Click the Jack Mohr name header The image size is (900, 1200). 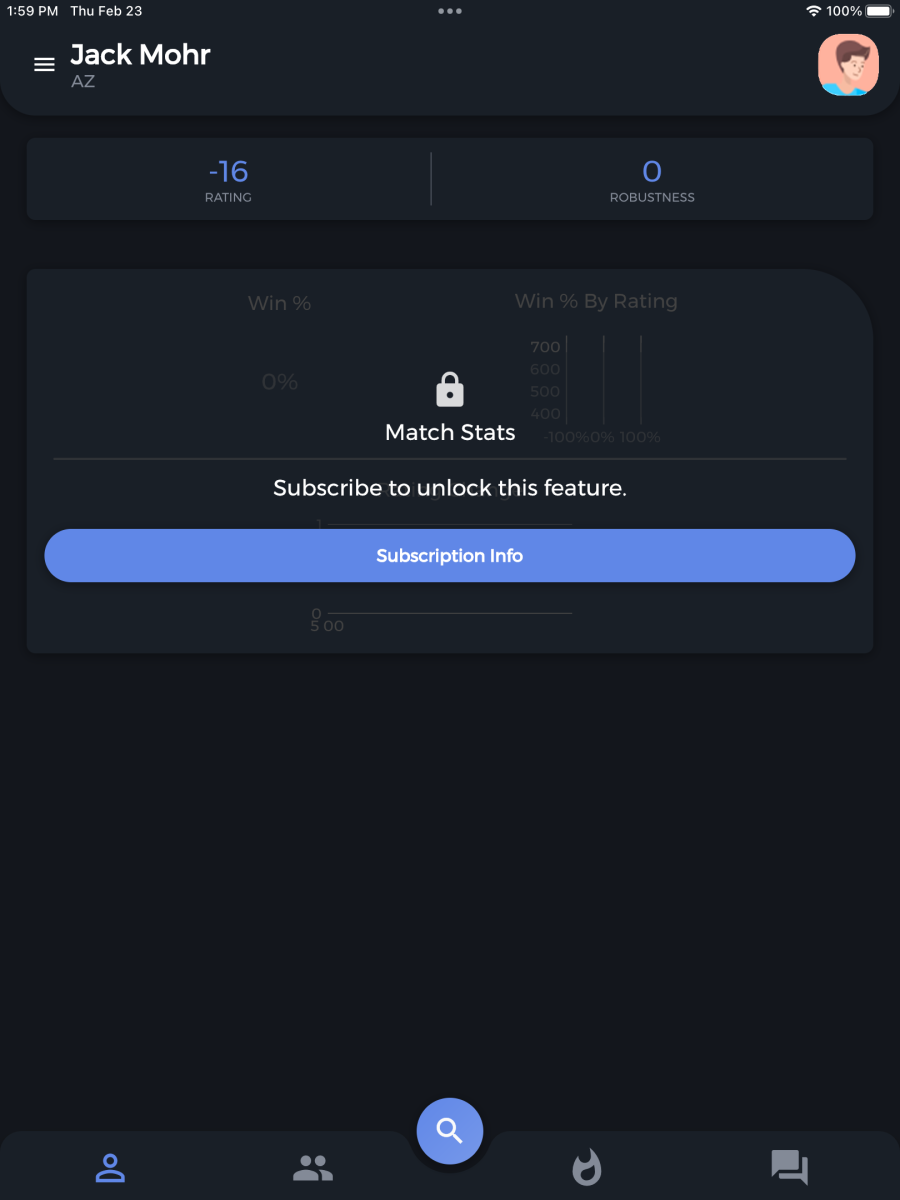pyautogui.click(x=140, y=54)
